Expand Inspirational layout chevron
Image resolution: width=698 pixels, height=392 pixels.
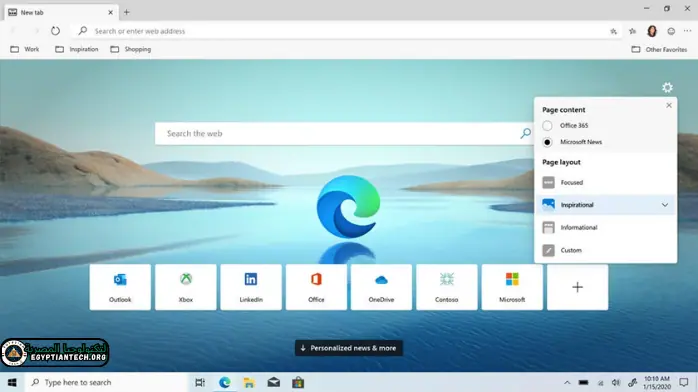click(665, 205)
